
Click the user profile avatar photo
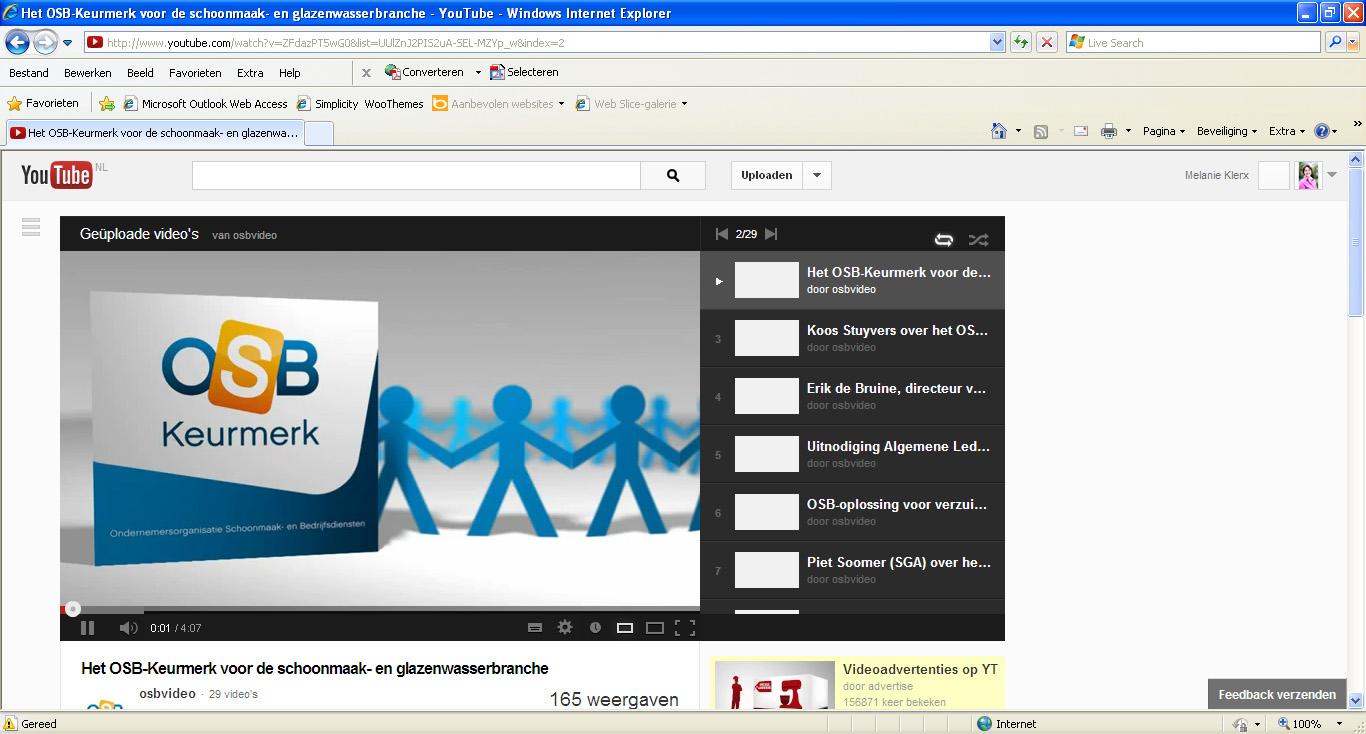pyautogui.click(x=1308, y=175)
